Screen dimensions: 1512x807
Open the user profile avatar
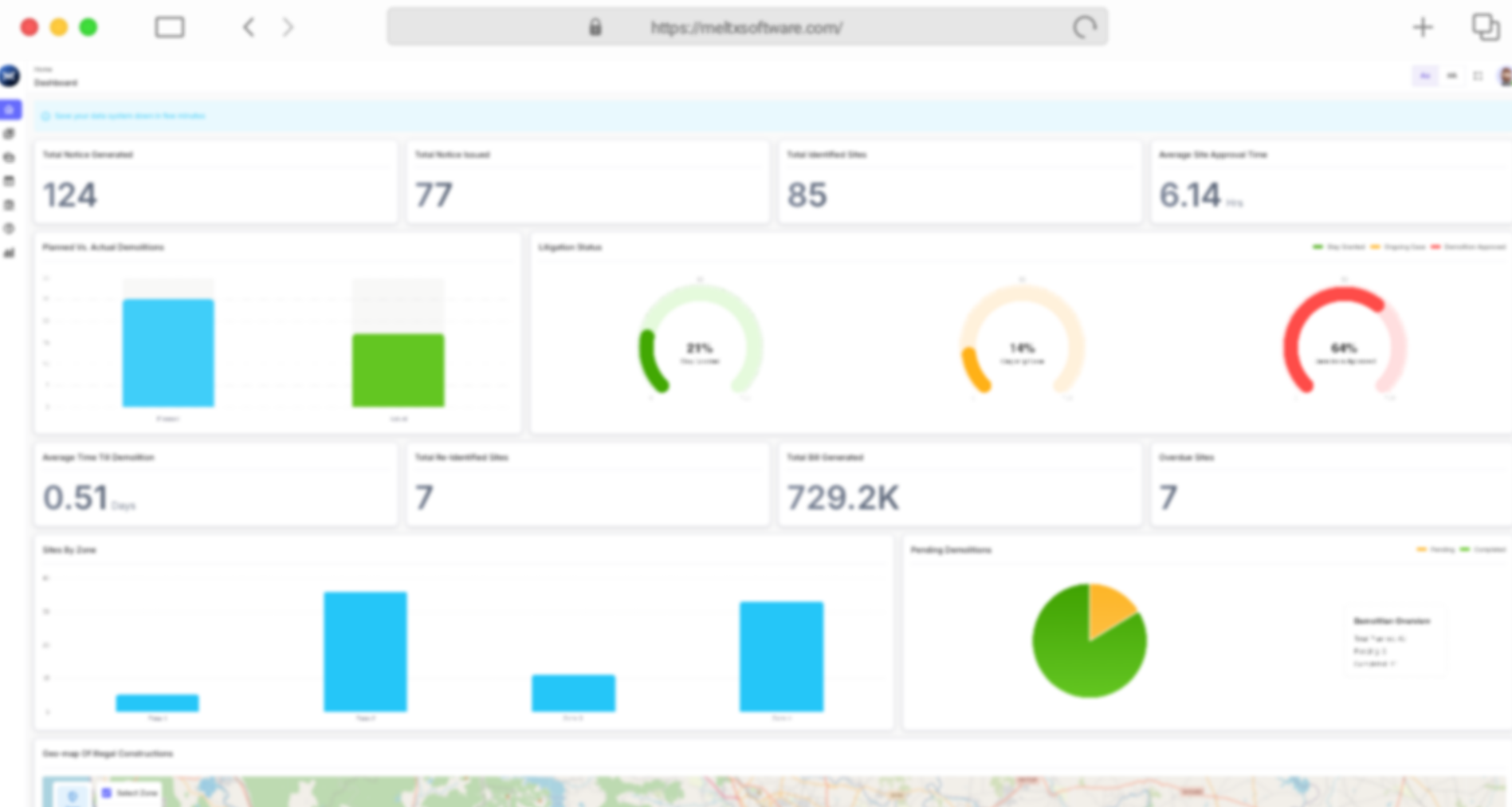coord(1505,77)
